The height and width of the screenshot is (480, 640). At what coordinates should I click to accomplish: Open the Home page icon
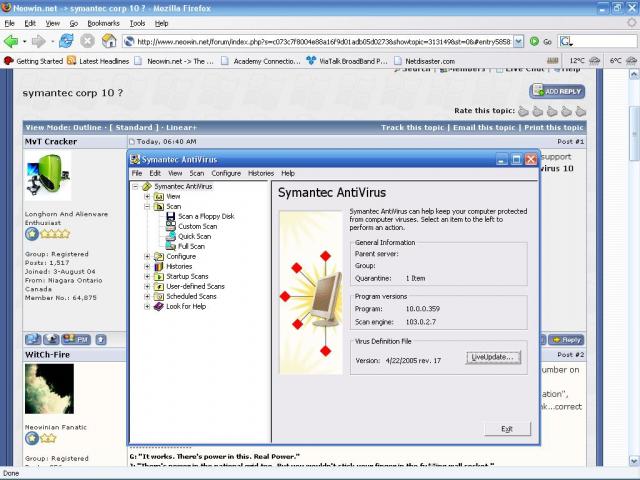click(109, 41)
